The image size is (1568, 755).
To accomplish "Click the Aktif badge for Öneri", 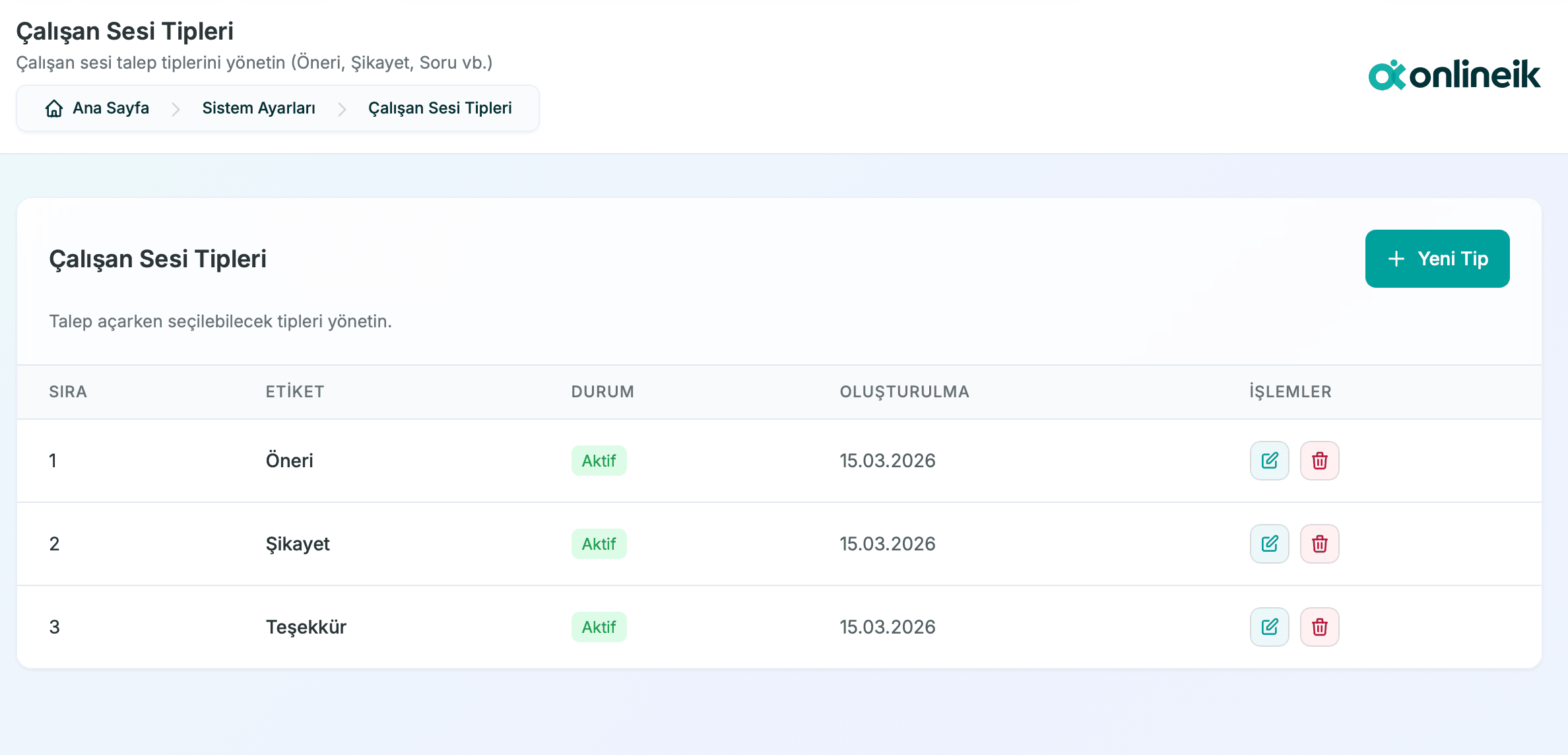I will point(599,461).
